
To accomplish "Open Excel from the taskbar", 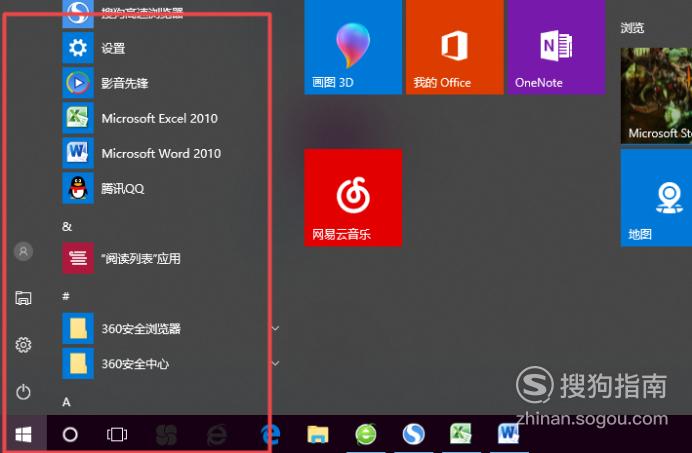I will point(461,434).
